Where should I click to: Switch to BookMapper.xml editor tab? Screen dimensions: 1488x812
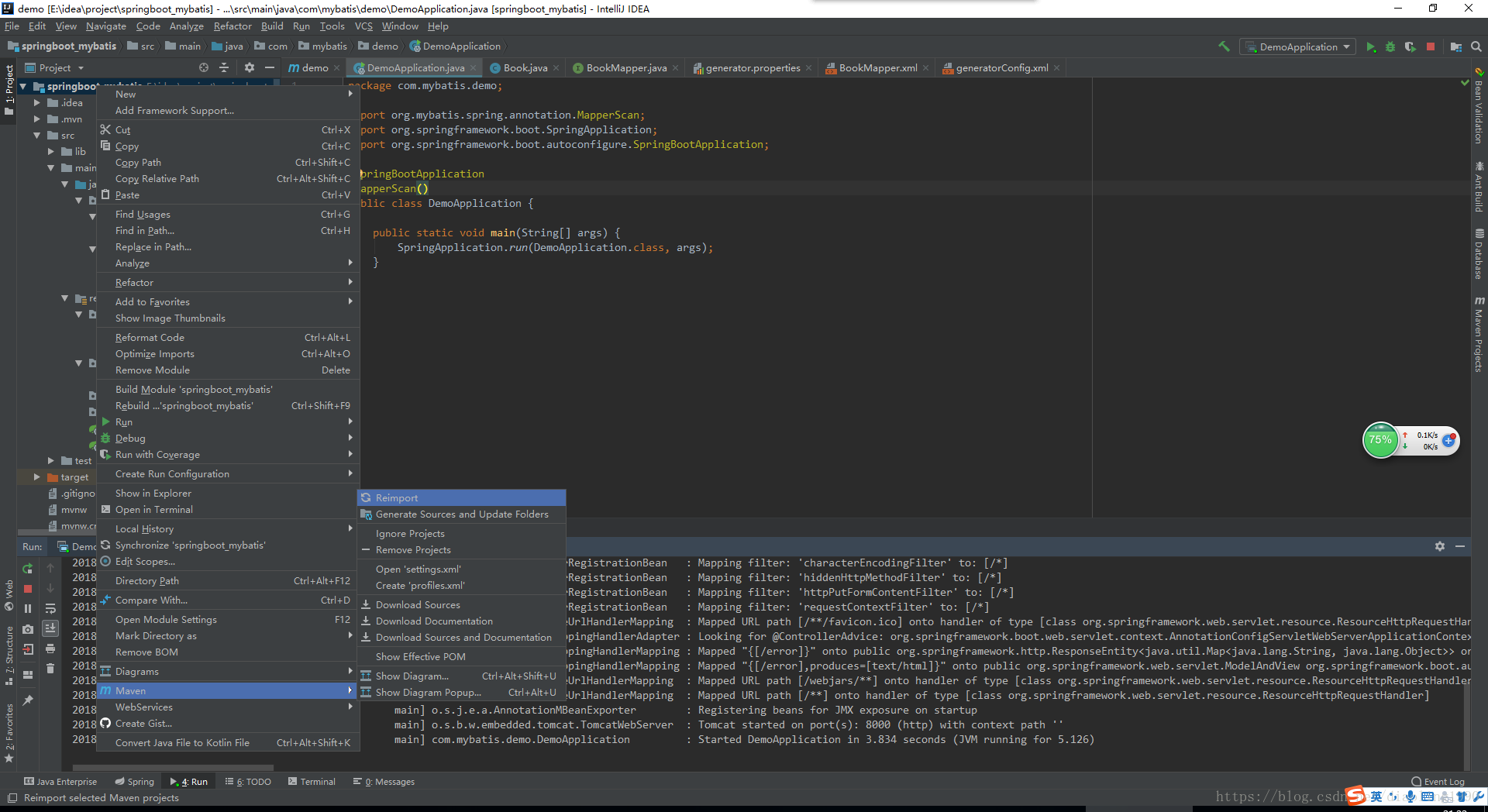coord(877,67)
